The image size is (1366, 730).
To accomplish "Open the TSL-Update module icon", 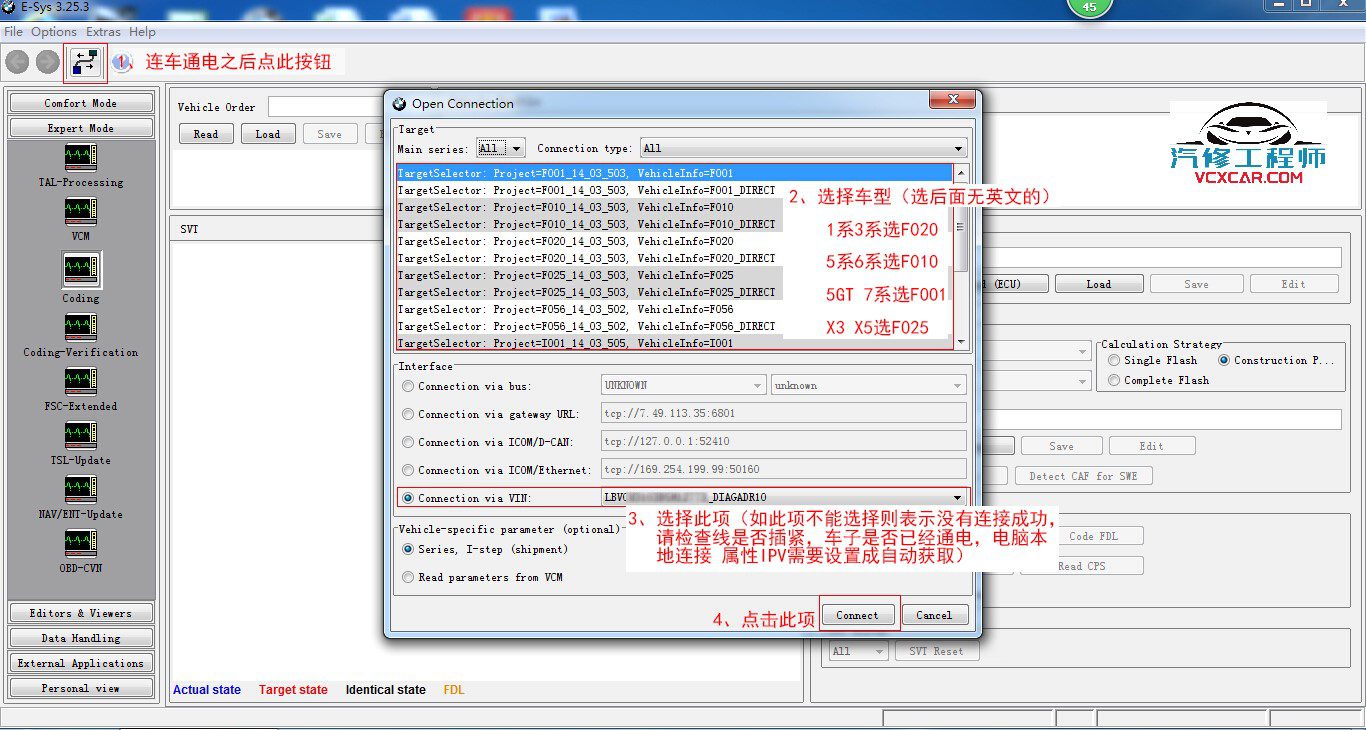I will click(80, 436).
